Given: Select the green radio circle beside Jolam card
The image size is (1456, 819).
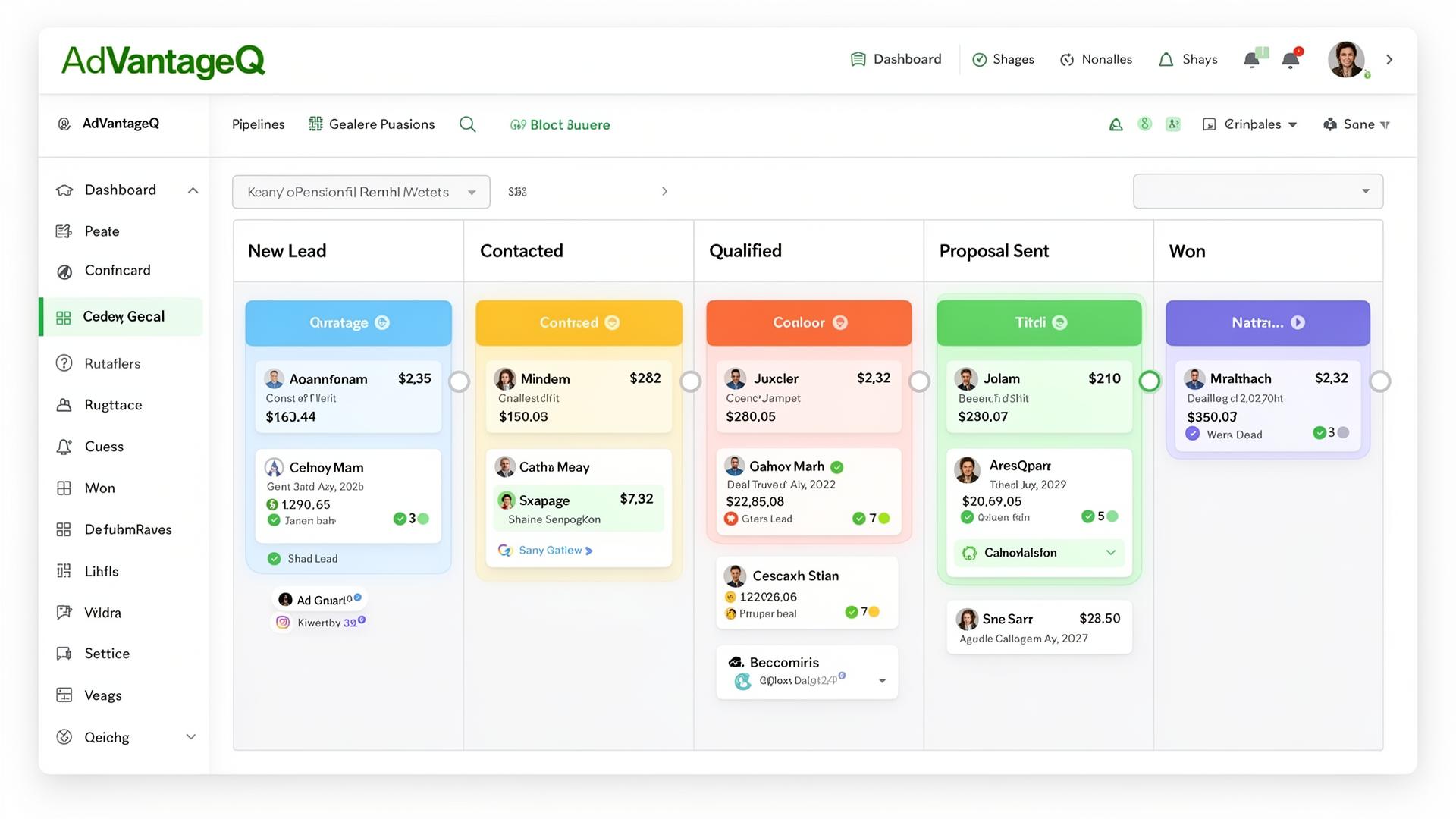Looking at the screenshot, I should click(1150, 381).
